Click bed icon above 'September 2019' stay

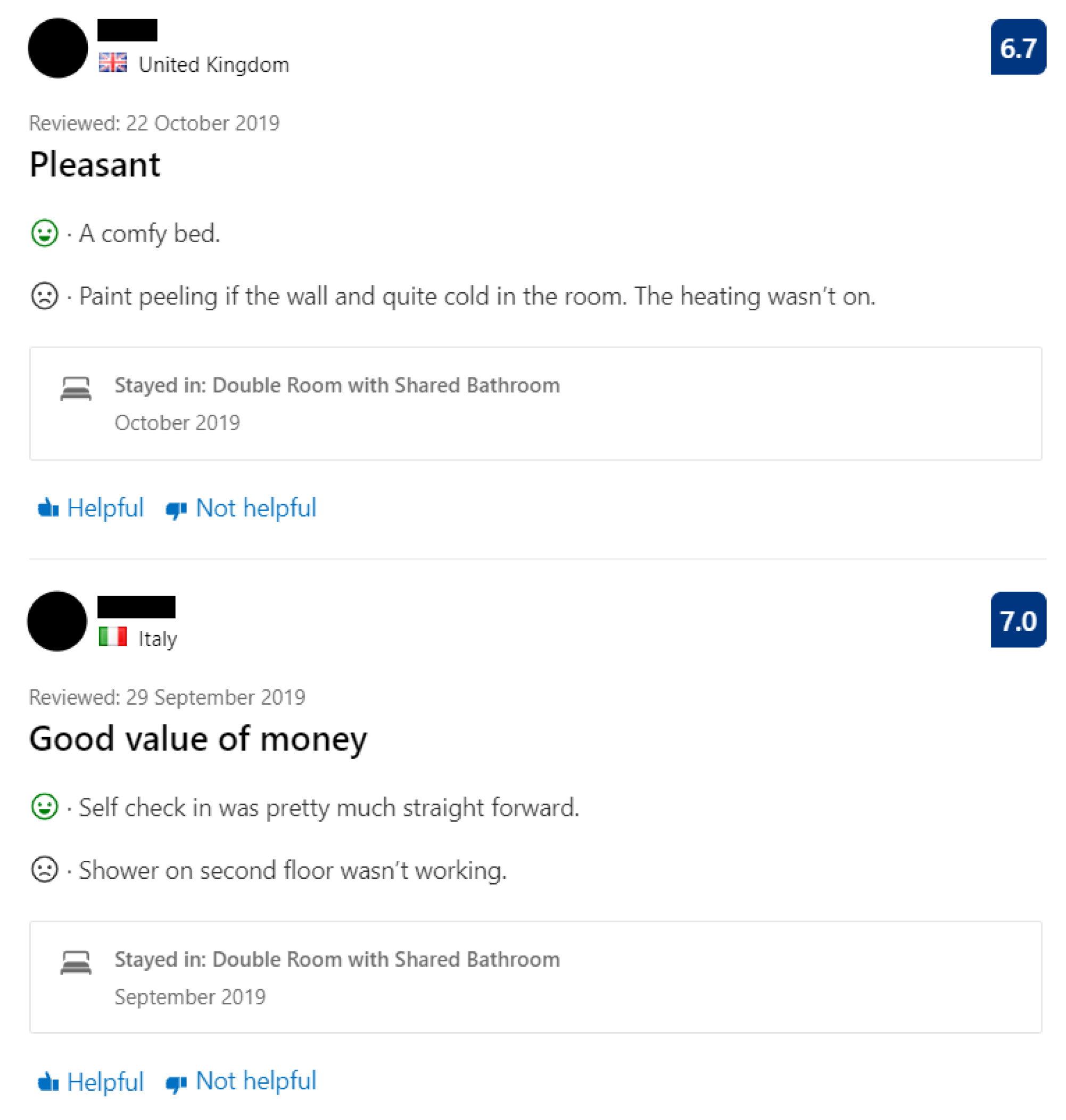pos(76,963)
